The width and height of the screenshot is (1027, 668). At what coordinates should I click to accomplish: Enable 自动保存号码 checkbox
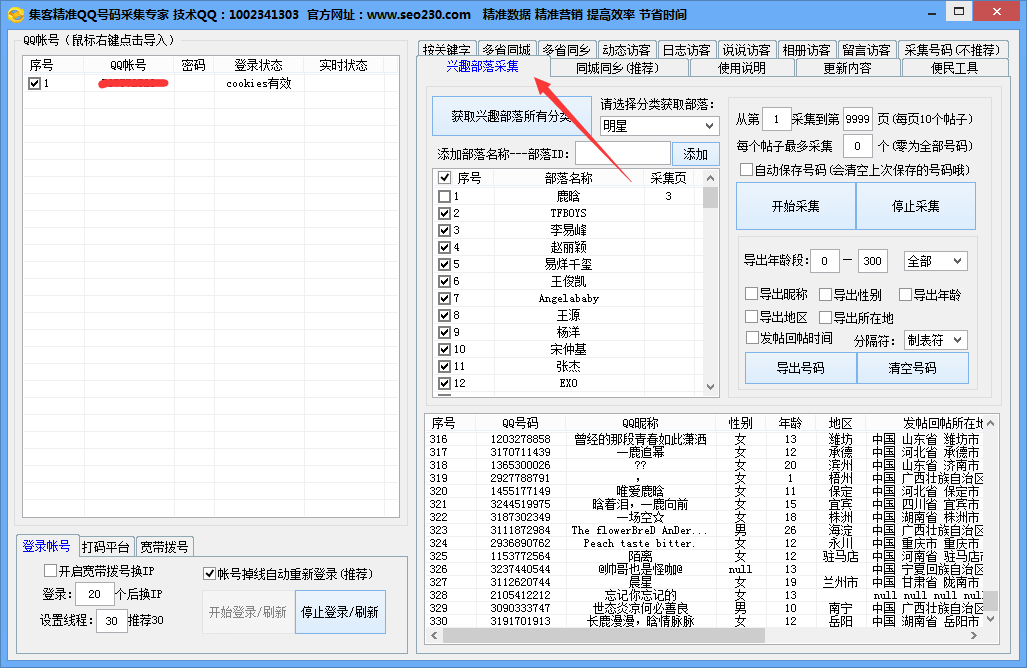pyautogui.click(x=746, y=170)
